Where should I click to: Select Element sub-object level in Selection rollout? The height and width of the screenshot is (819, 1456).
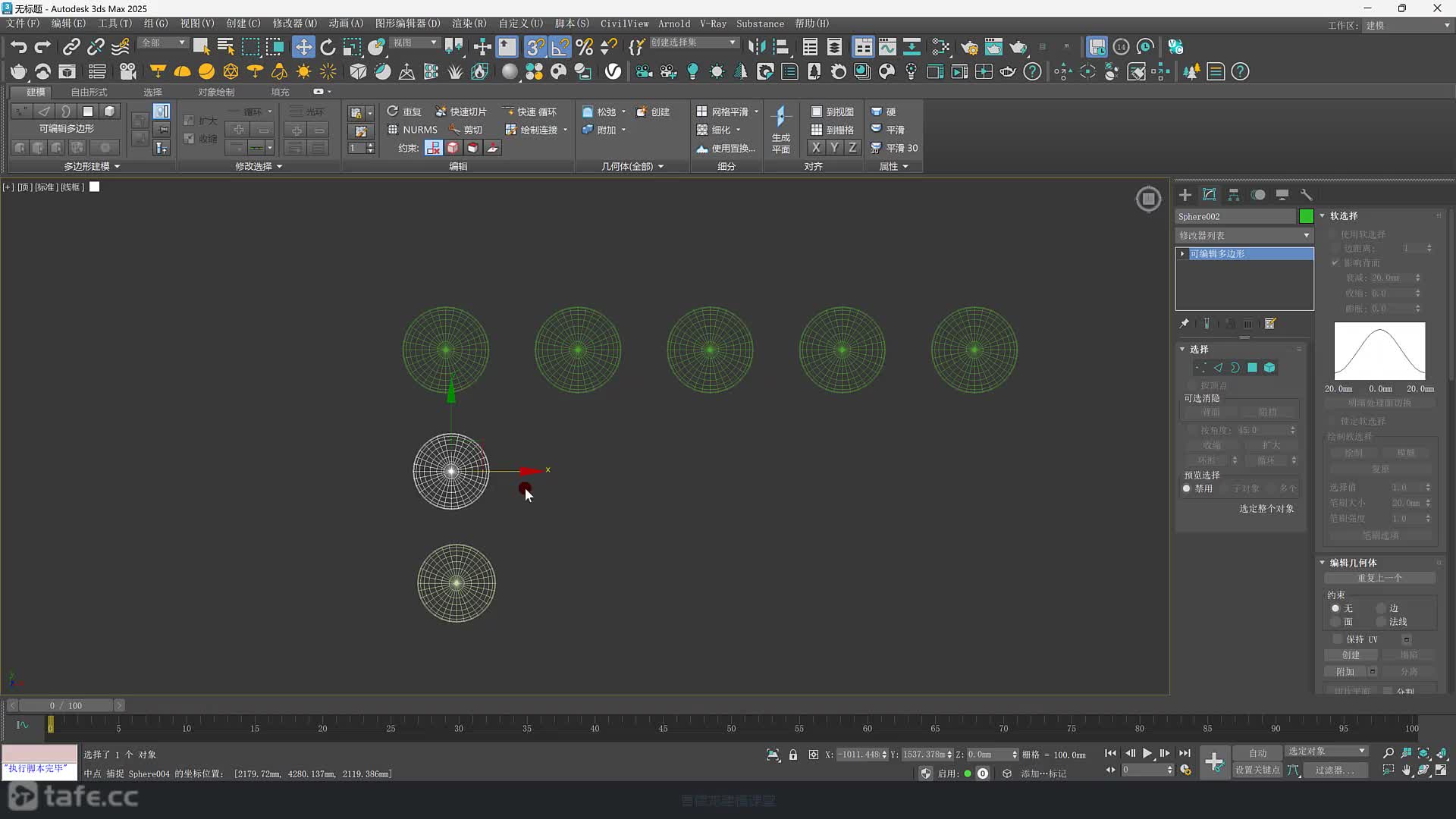coord(1269,368)
